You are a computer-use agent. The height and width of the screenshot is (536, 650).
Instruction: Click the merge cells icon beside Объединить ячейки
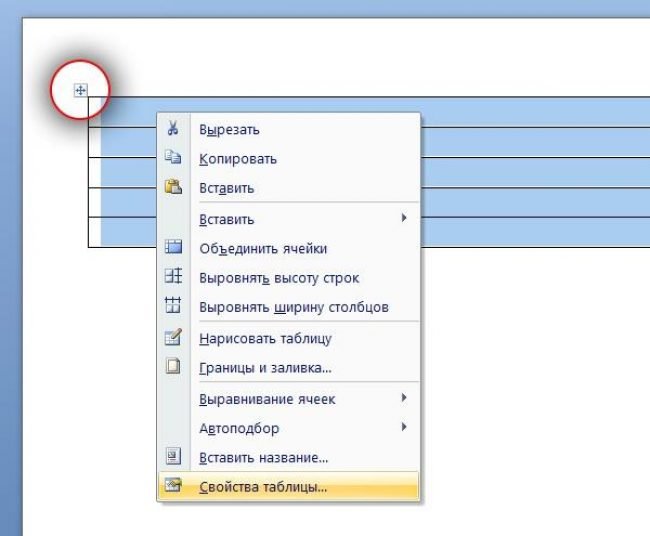pos(173,248)
